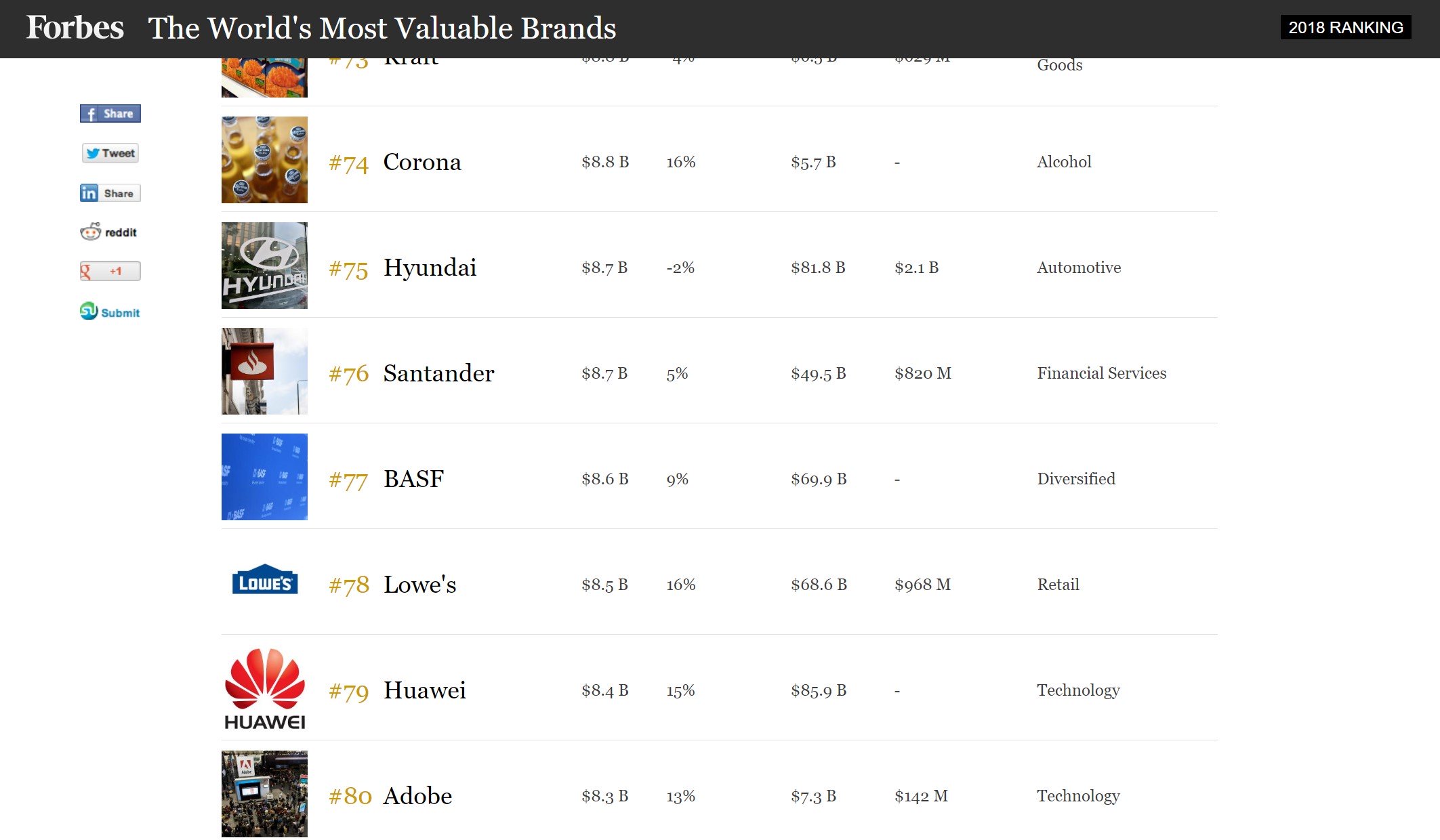Click the Huawei logo thumbnail
This screenshot has height=840, width=1440.
click(x=264, y=688)
